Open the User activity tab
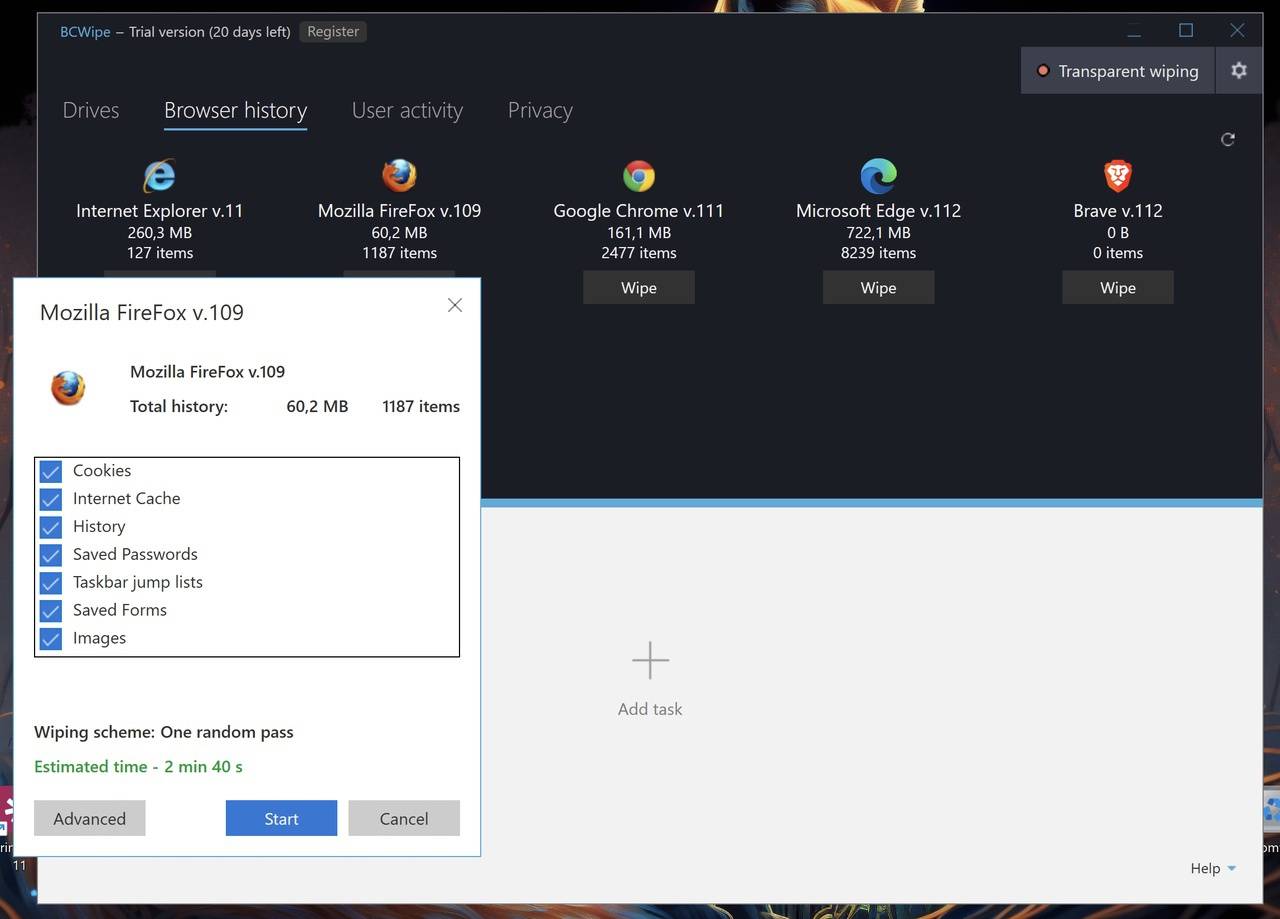1280x919 pixels. (x=407, y=110)
